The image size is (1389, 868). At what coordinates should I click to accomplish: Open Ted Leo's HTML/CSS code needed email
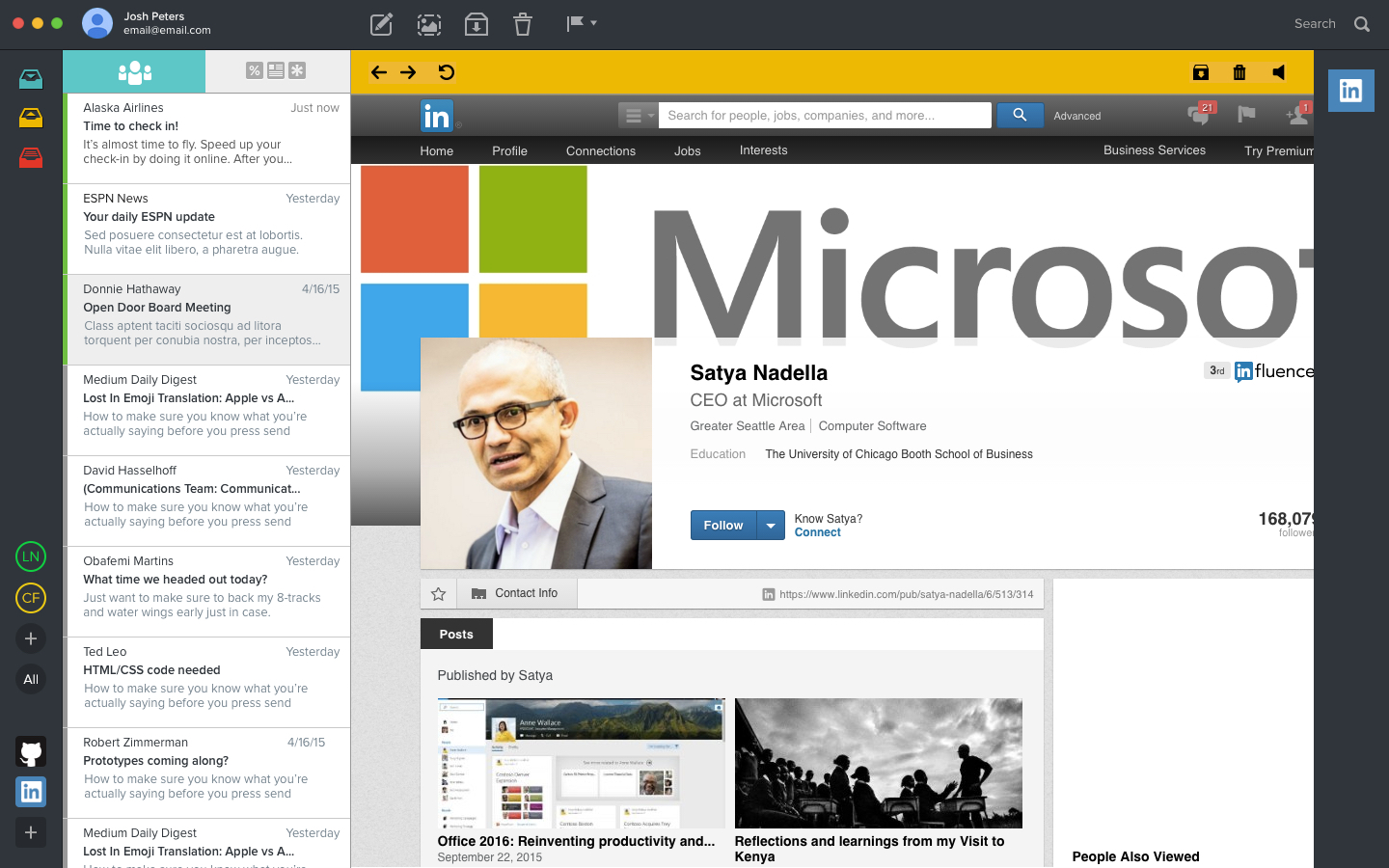point(207,682)
